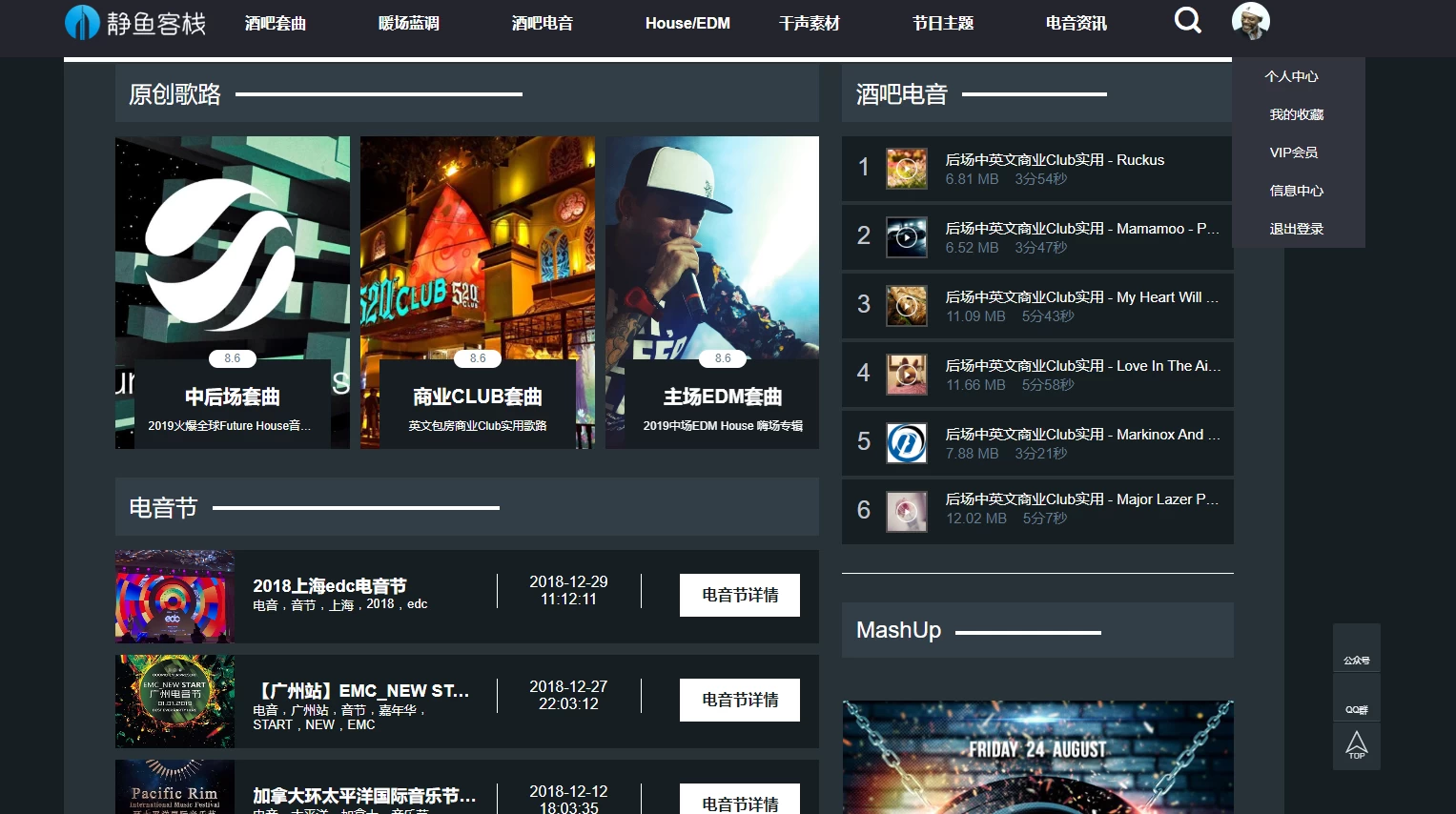Select 个人中心 from the user dropdown
Viewport: 1456px width, 814px height.
tap(1291, 76)
